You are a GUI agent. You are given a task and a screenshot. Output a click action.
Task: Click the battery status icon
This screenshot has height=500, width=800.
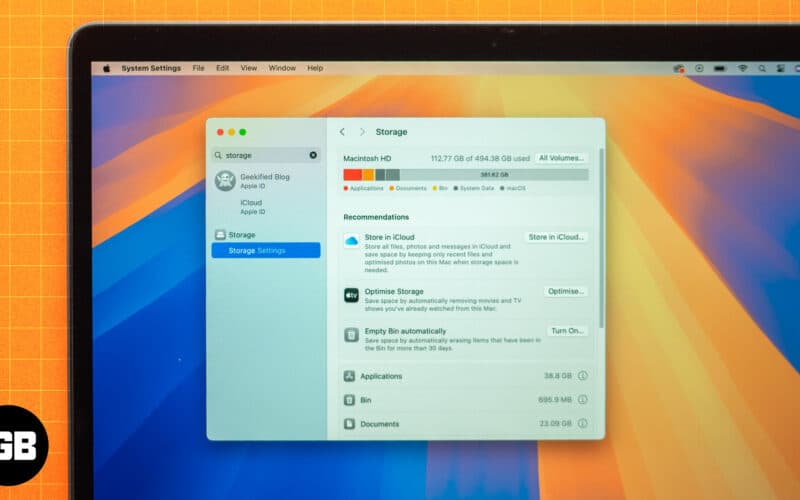pyautogui.click(x=720, y=68)
